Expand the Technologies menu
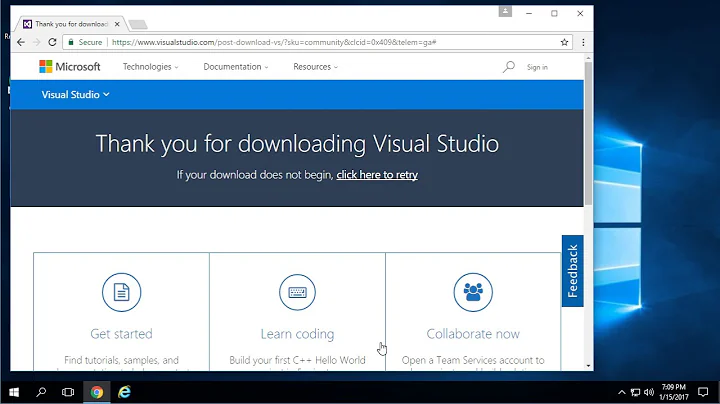The height and width of the screenshot is (404, 720). click(x=151, y=67)
